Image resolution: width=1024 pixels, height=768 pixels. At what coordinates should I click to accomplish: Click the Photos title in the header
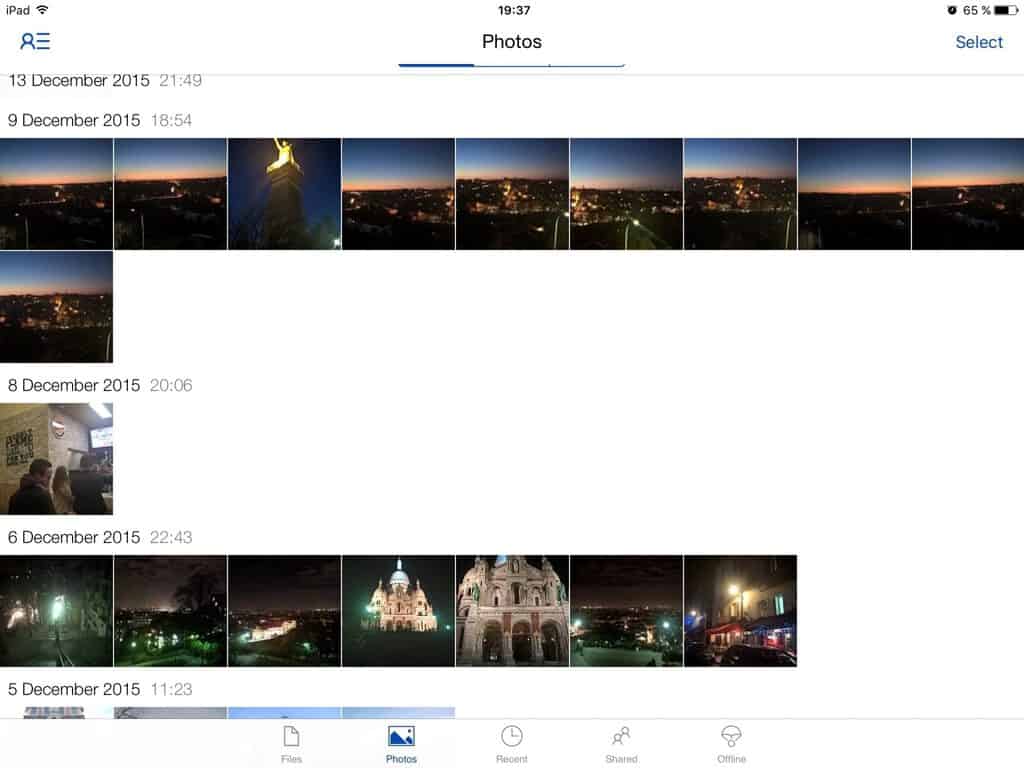512,42
